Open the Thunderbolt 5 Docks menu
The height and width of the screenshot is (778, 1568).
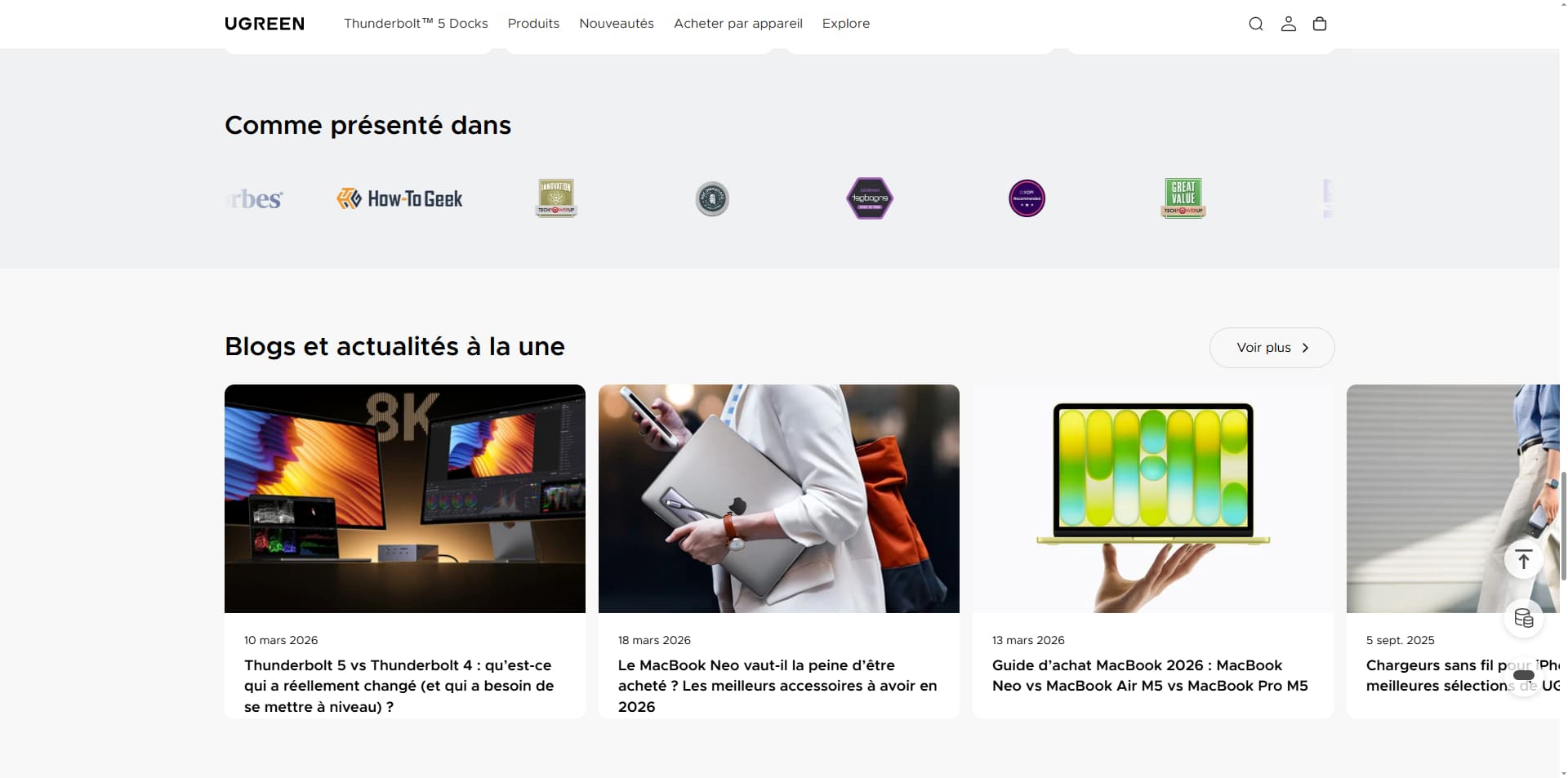(416, 24)
